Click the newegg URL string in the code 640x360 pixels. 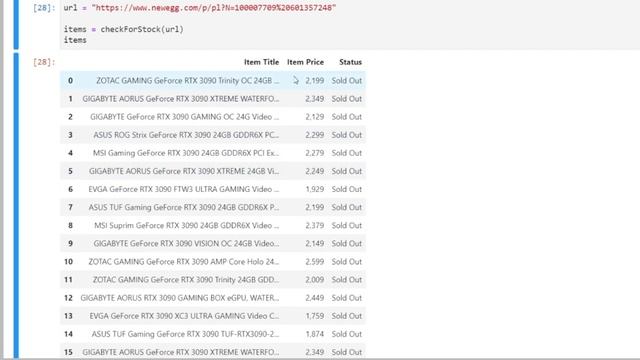tap(214, 8)
